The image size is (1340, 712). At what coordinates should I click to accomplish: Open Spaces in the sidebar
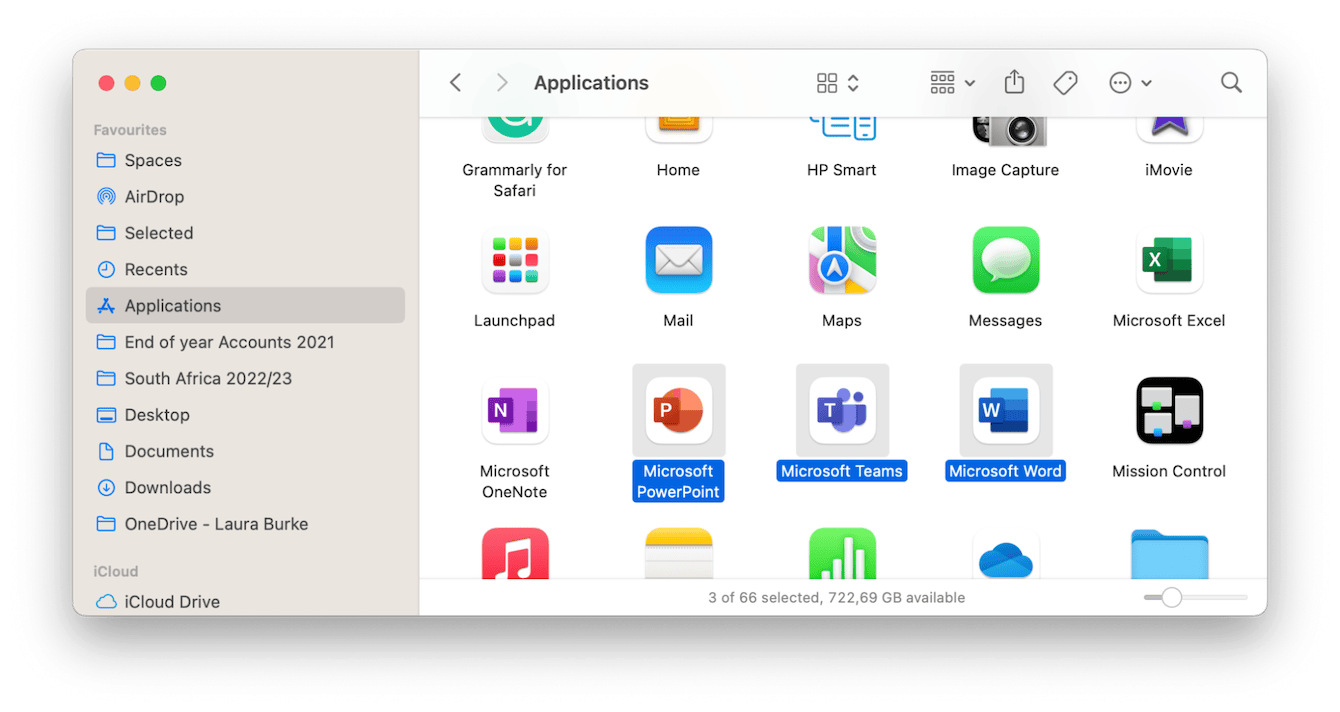[245, 160]
